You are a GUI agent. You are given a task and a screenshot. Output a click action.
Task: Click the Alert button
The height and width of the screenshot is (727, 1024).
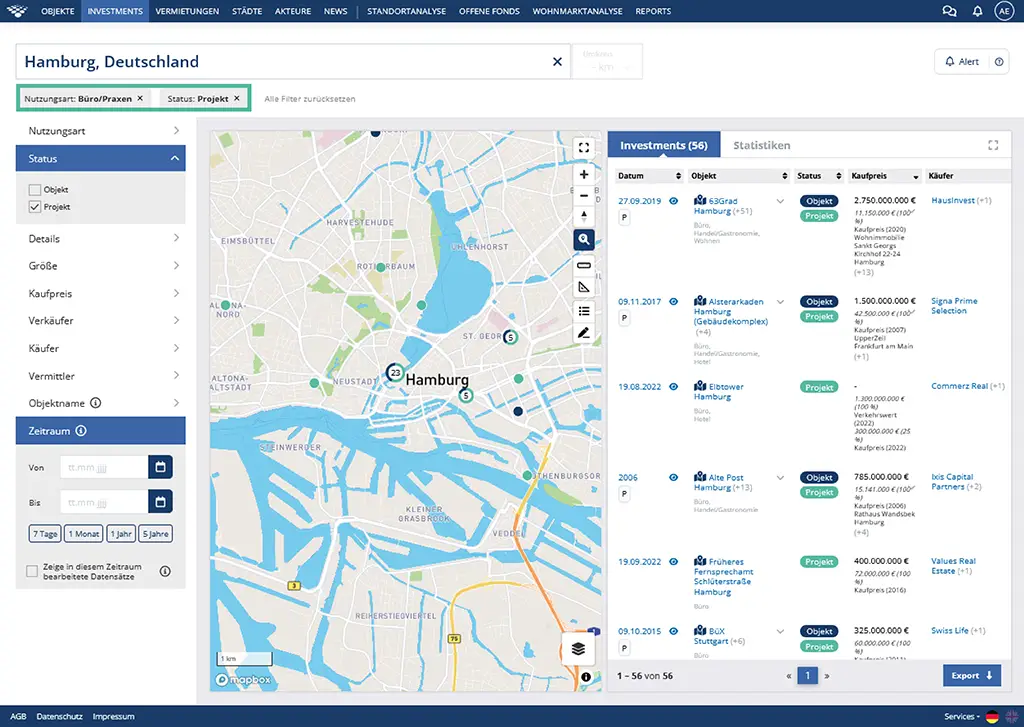(x=962, y=61)
